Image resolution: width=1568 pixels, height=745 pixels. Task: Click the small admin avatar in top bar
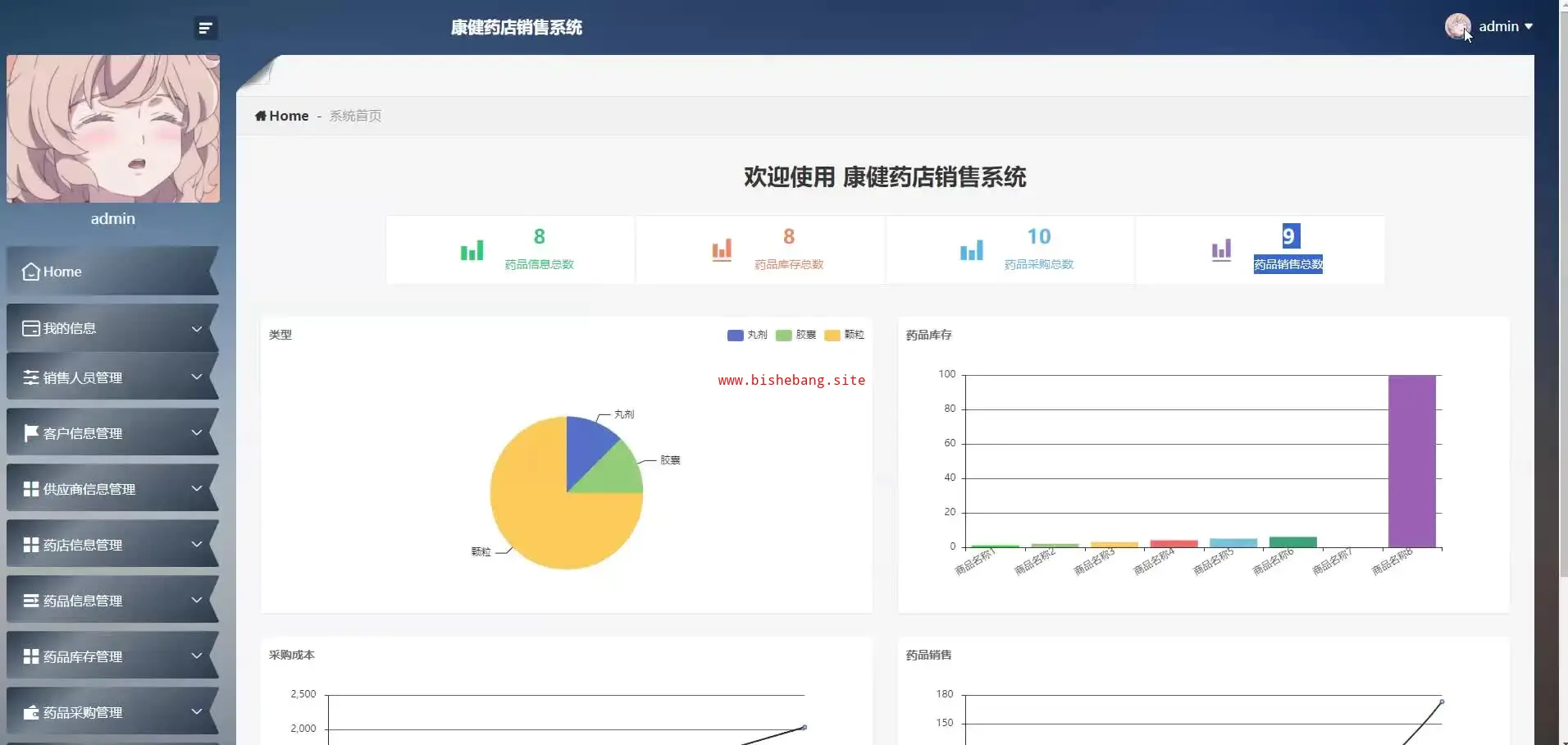1457,26
